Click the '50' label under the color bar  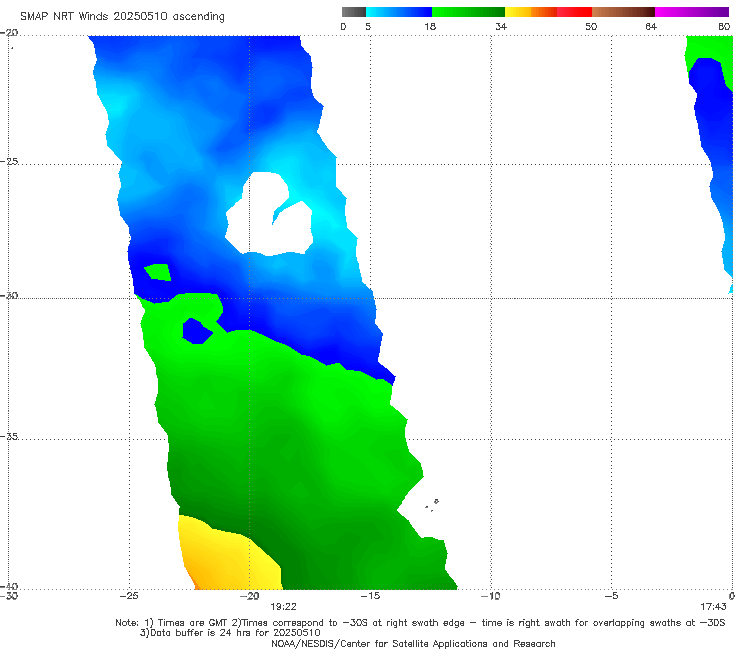click(x=591, y=27)
